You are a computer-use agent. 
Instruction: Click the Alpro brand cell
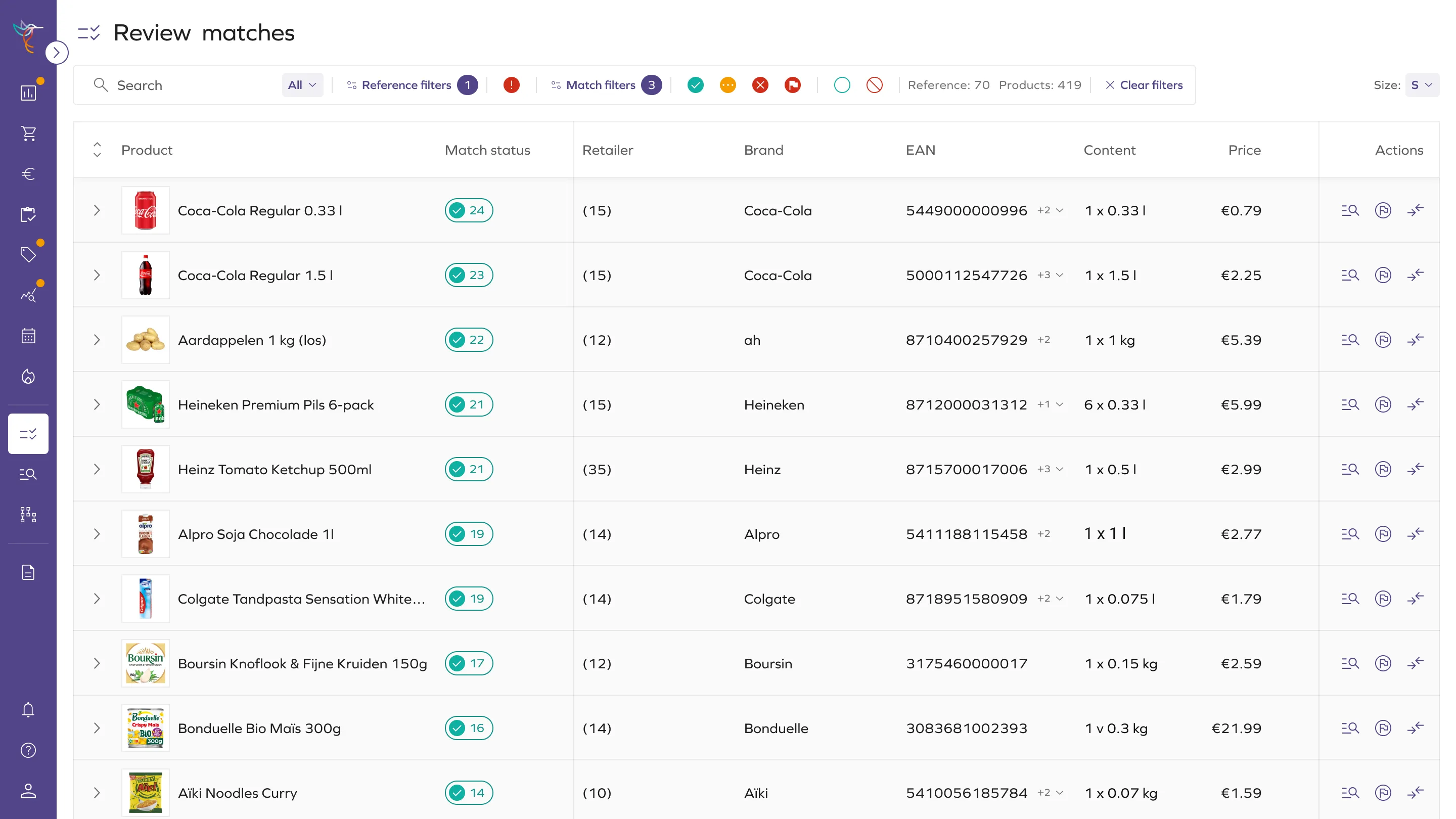(x=761, y=535)
